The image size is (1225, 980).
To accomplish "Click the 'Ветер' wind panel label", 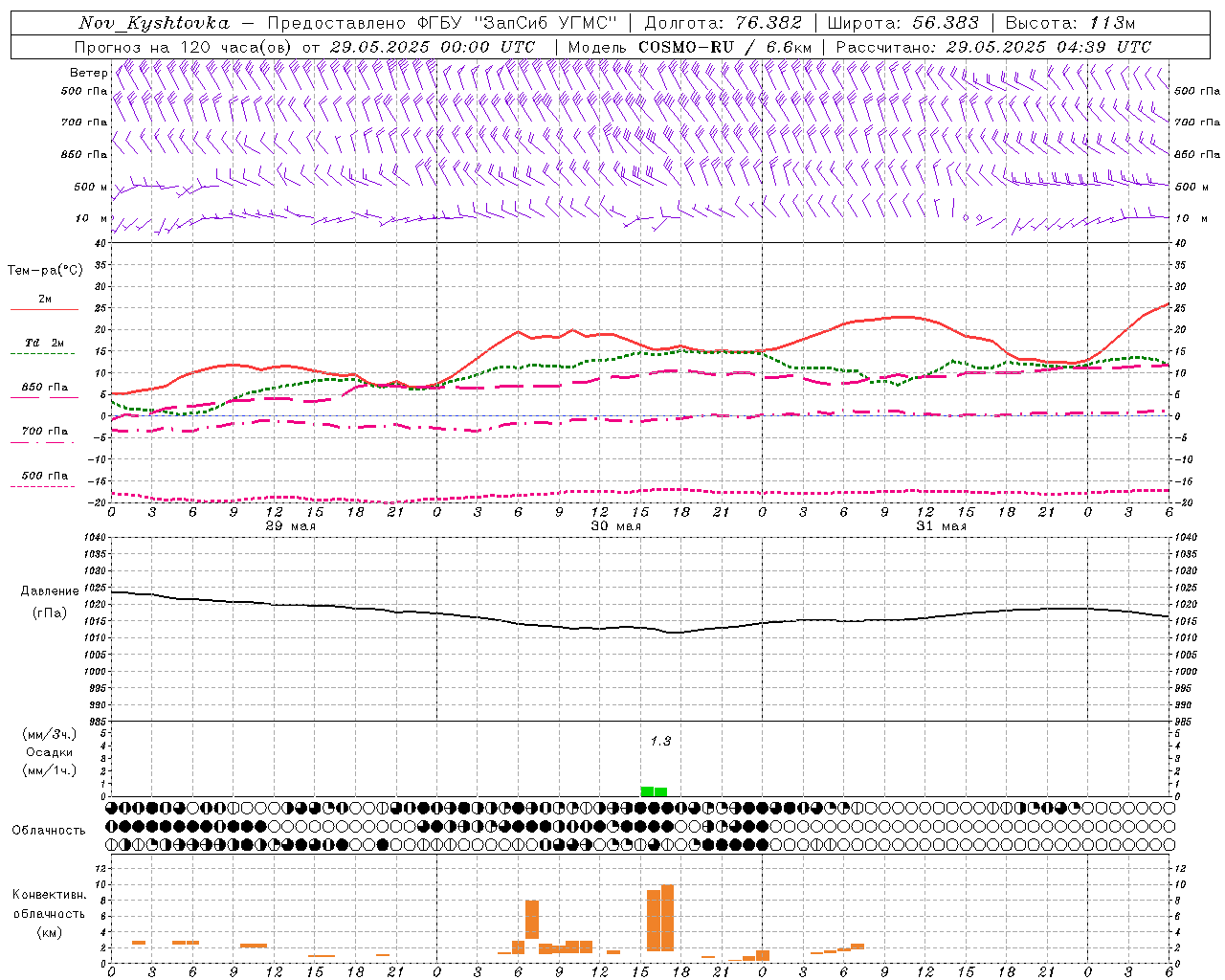I will pyautogui.click(x=88, y=73).
